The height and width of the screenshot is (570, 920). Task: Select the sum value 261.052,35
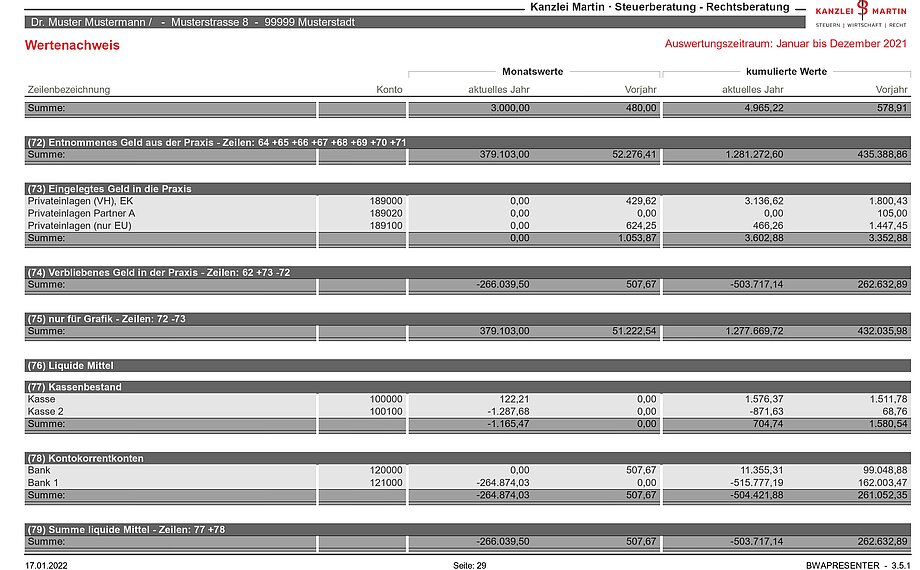click(882, 495)
